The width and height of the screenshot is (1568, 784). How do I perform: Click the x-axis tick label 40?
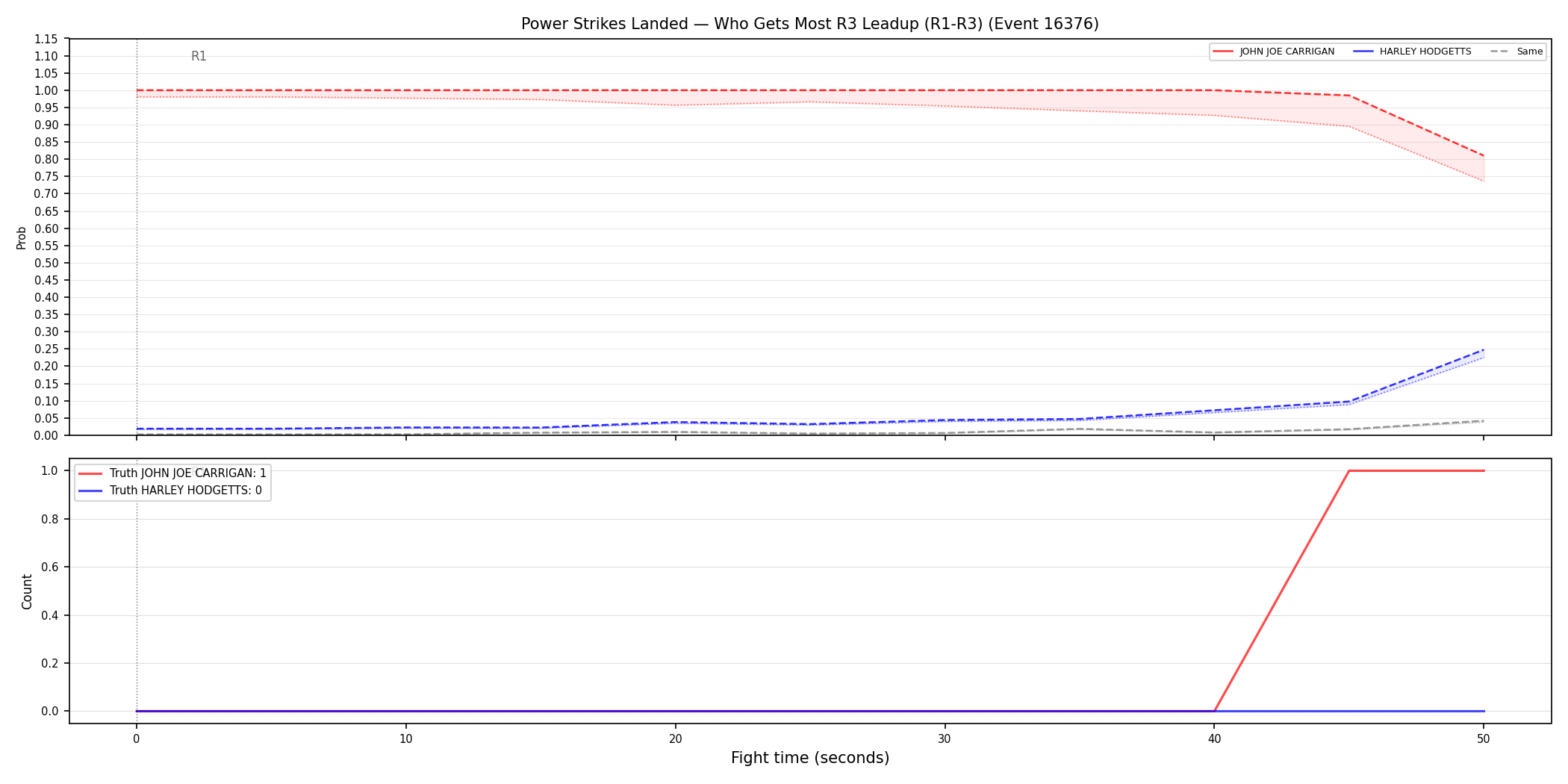(x=1214, y=739)
